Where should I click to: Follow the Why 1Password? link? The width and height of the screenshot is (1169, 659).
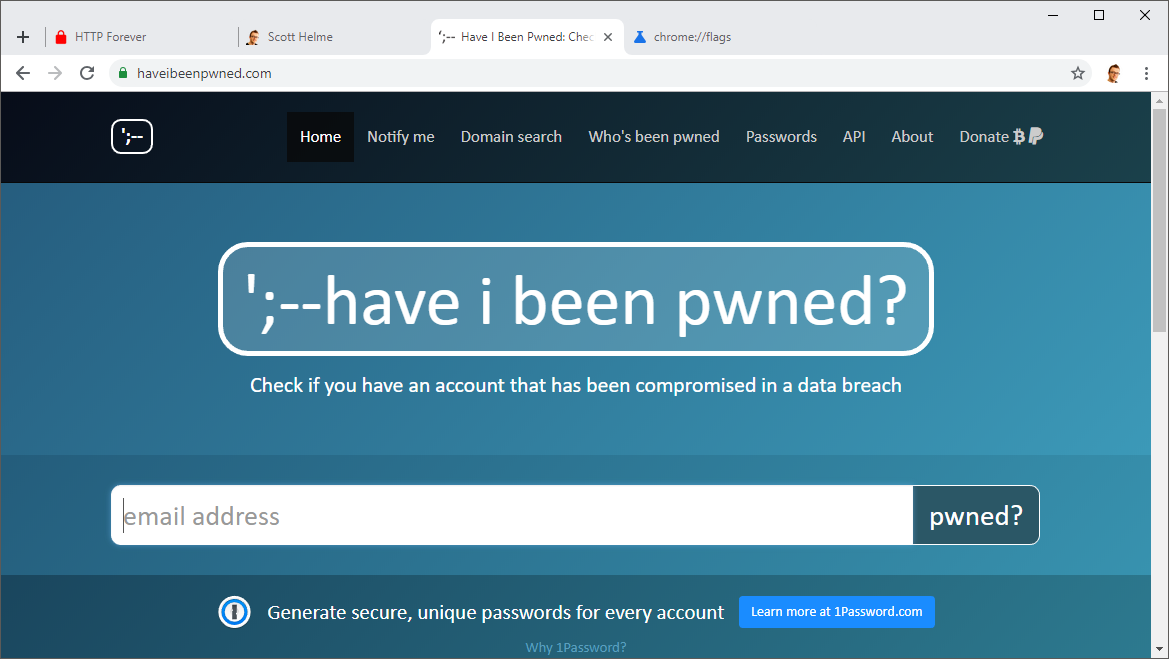pyautogui.click(x=575, y=647)
